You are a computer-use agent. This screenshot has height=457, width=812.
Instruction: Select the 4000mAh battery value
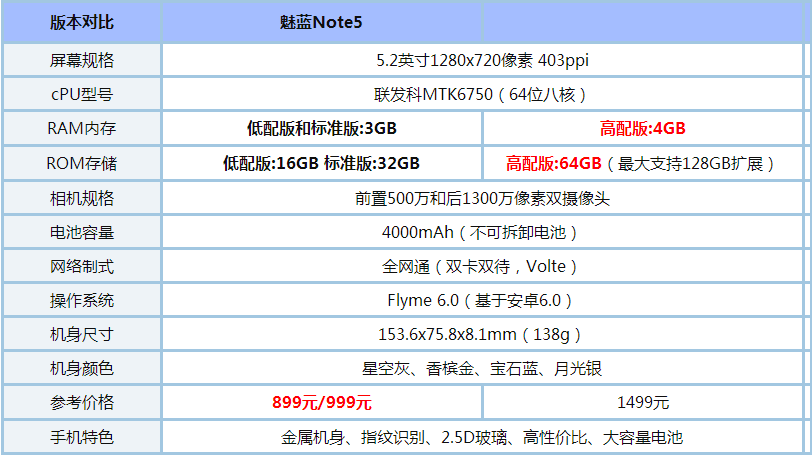coord(482,232)
